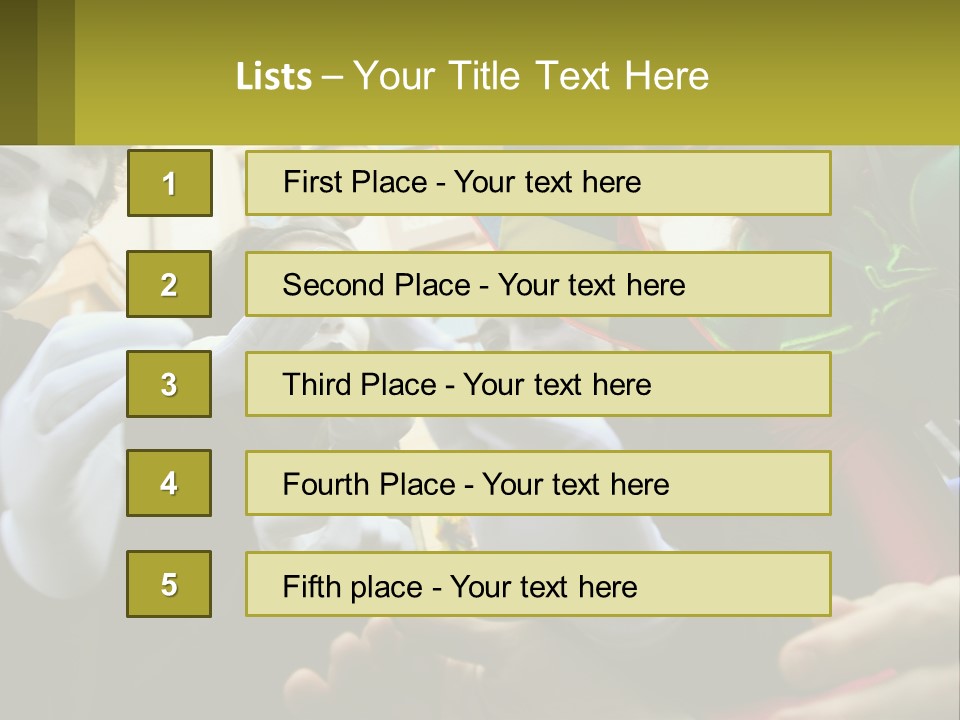Select the 'Third Place' text box
The height and width of the screenshot is (720, 960).
(x=538, y=384)
